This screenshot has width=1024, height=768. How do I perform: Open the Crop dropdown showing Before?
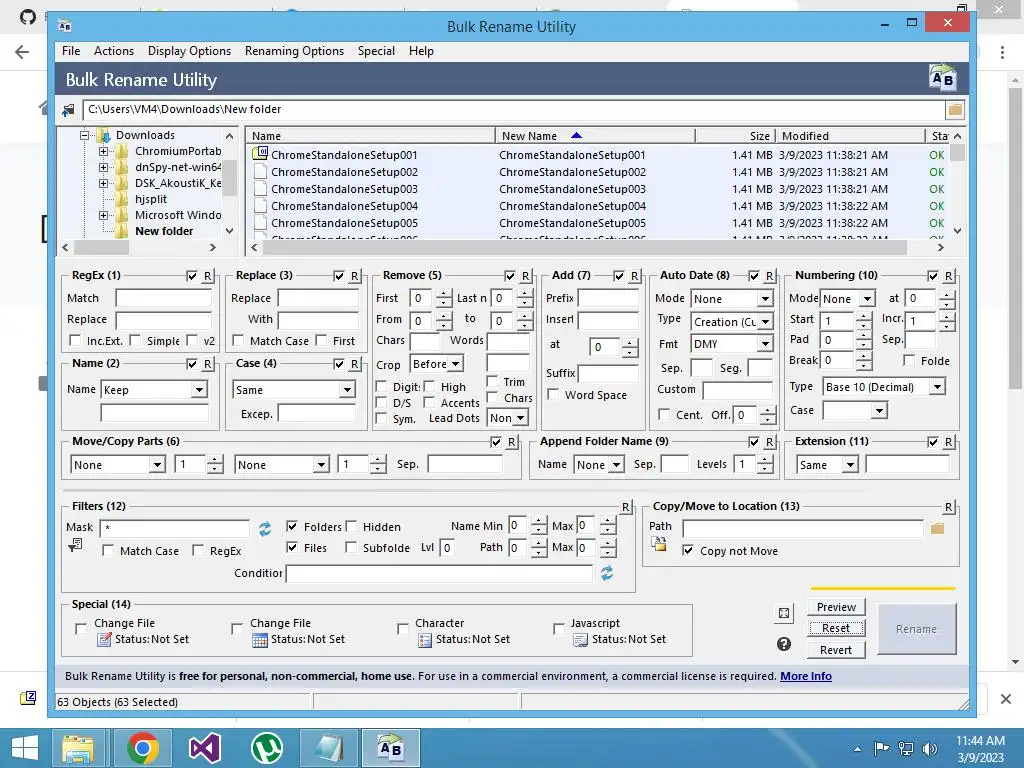(x=456, y=364)
